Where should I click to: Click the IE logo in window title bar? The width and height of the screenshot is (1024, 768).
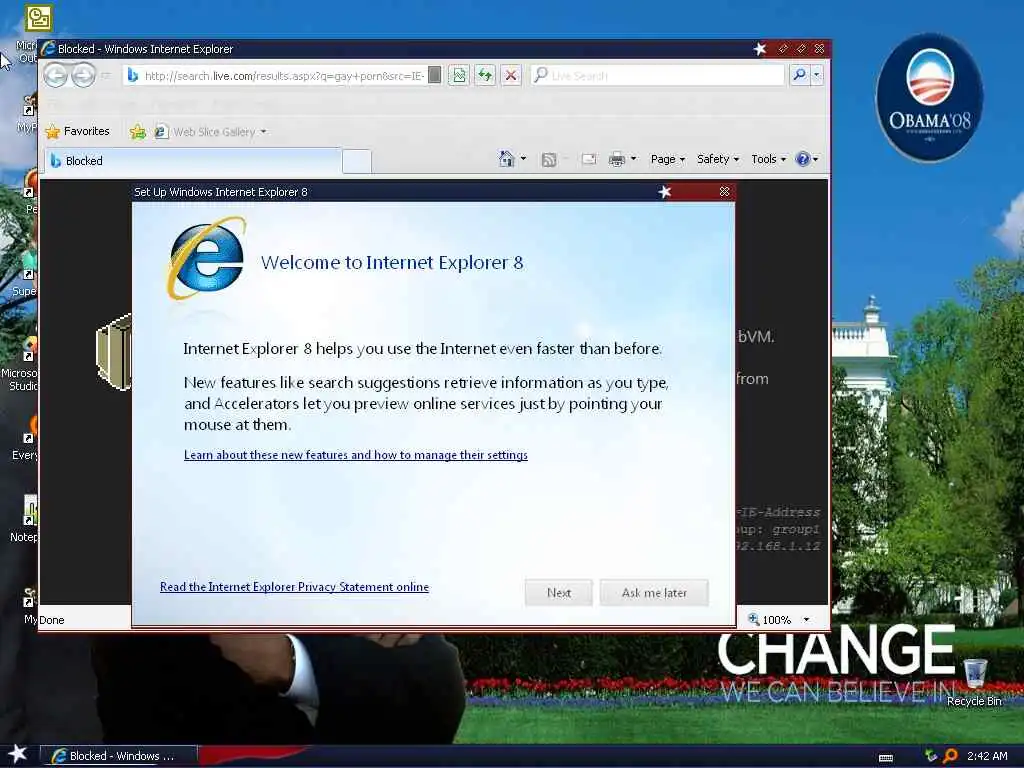48,48
